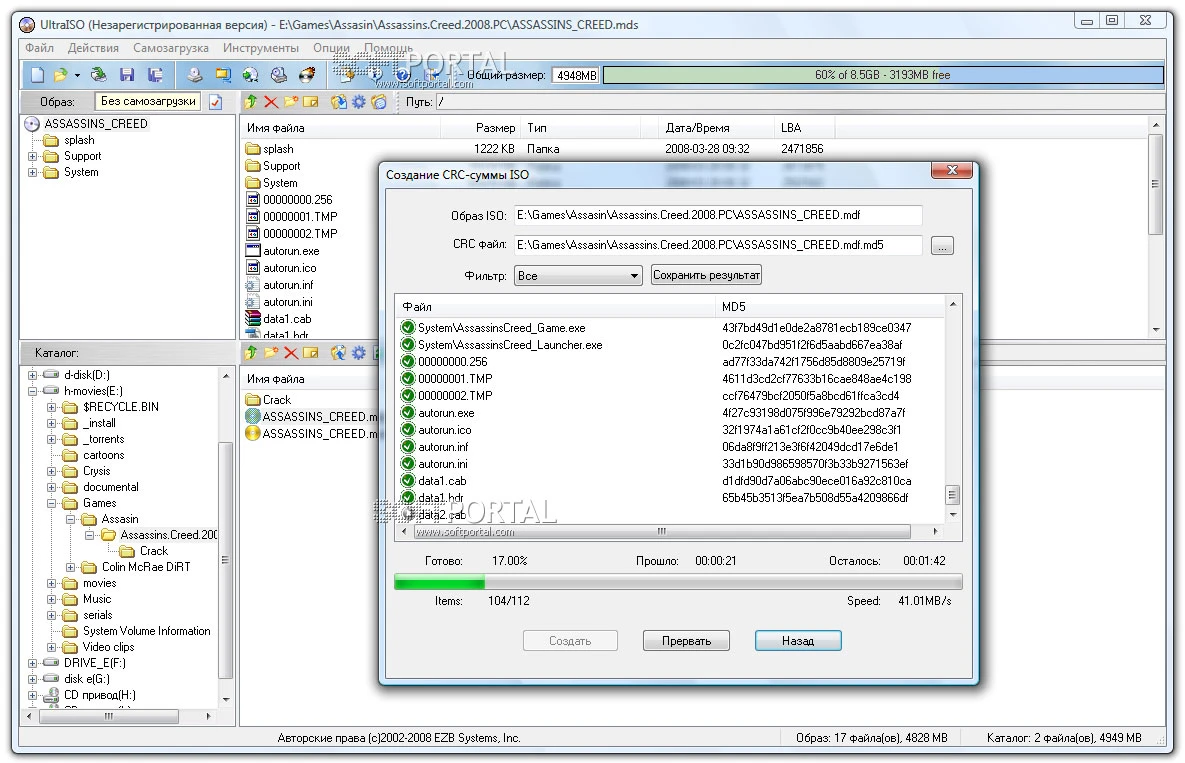Click the Burn CD image flame icon
This screenshot has height=763, width=1185.
tap(308, 75)
